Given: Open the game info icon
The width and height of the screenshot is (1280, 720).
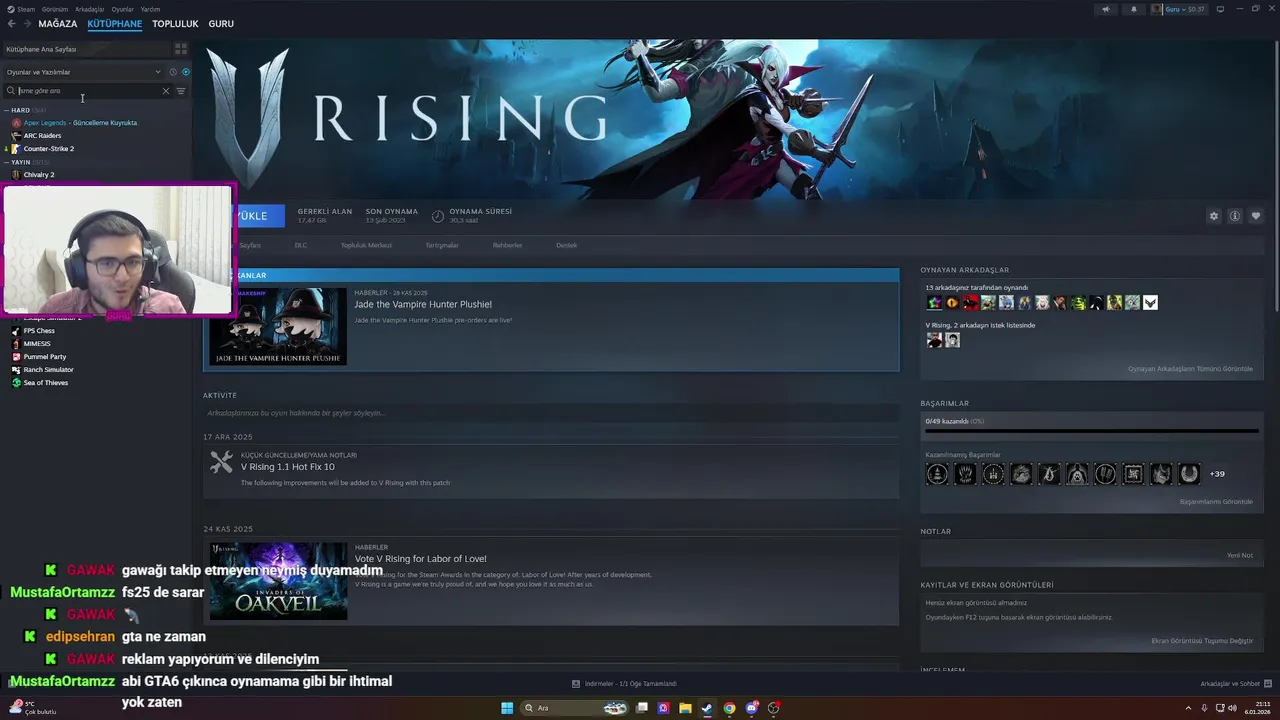Looking at the screenshot, I should (x=1235, y=216).
